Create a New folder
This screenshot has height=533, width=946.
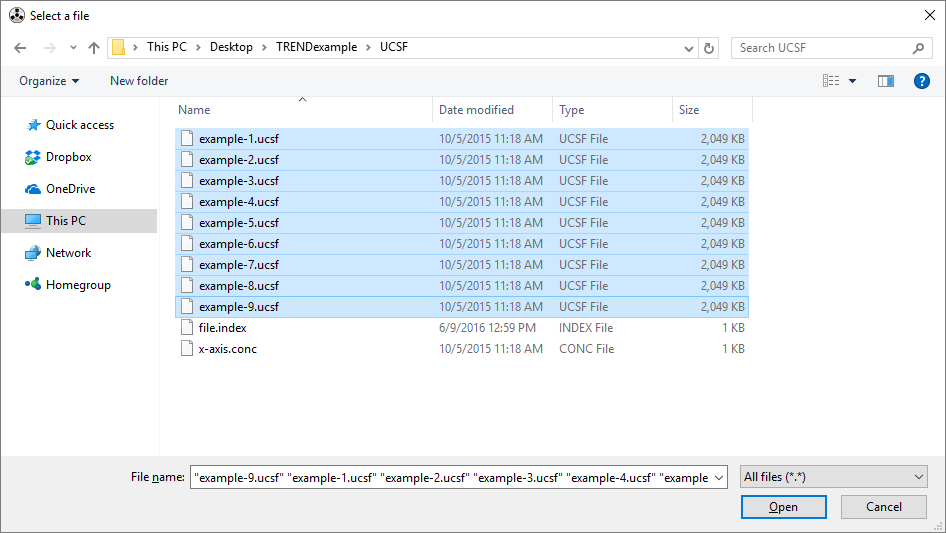(139, 81)
